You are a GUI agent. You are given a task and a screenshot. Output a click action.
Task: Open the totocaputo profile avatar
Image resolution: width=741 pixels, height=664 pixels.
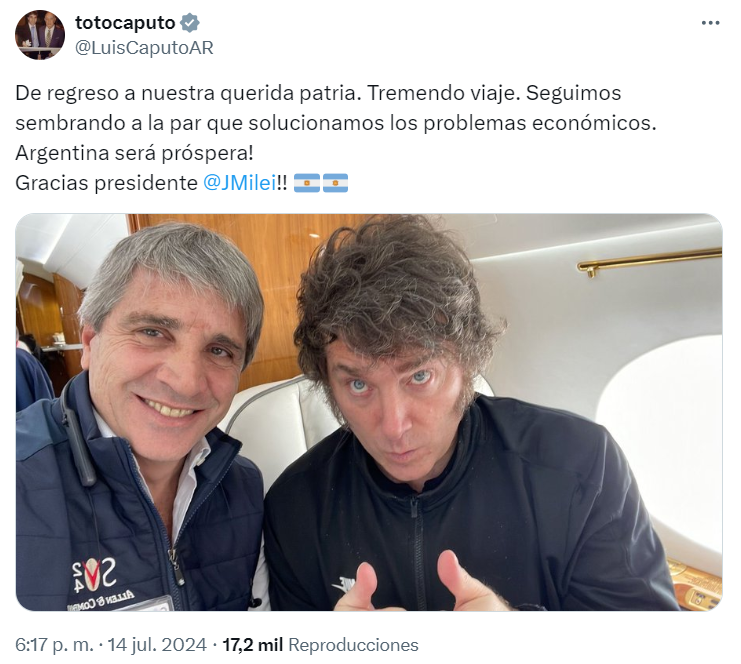[40, 34]
